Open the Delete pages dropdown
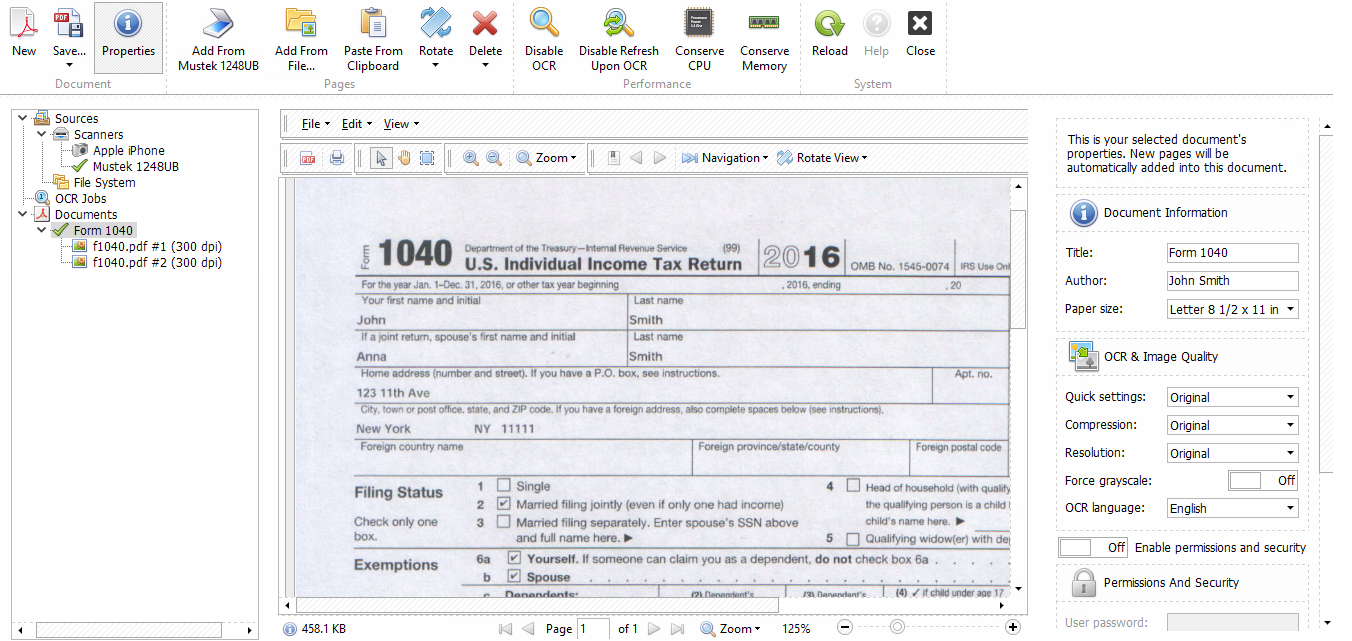The height and width of the screenshot is (641, 1352). coord(485,65)
